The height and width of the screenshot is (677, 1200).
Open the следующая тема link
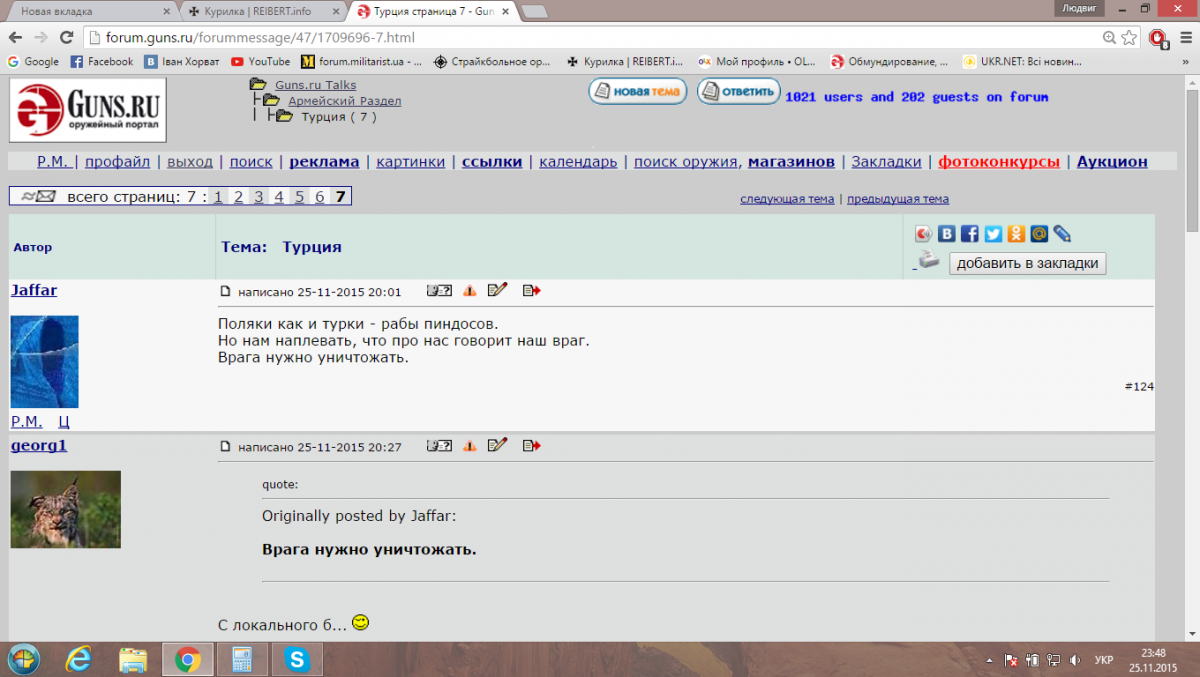787,199
